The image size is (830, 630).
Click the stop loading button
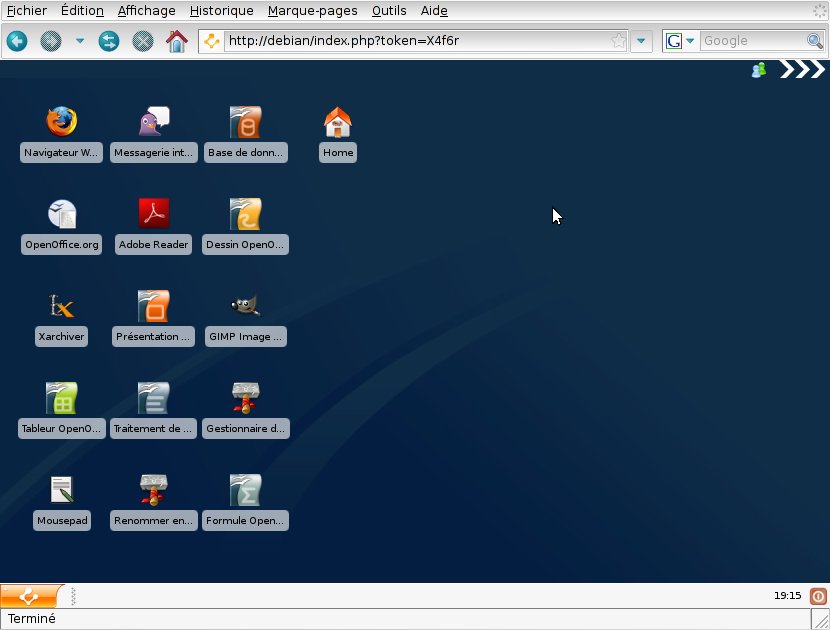[142, 41]
